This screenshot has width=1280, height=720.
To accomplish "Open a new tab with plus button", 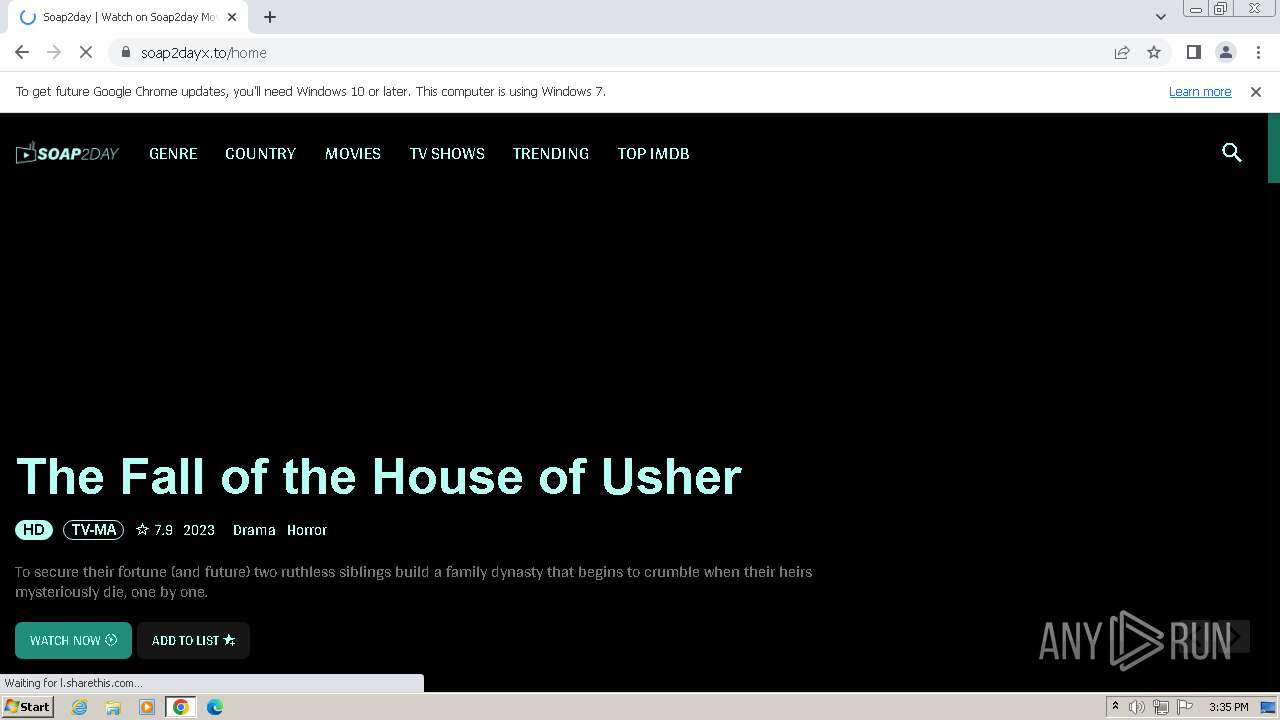I will [270, 17].
